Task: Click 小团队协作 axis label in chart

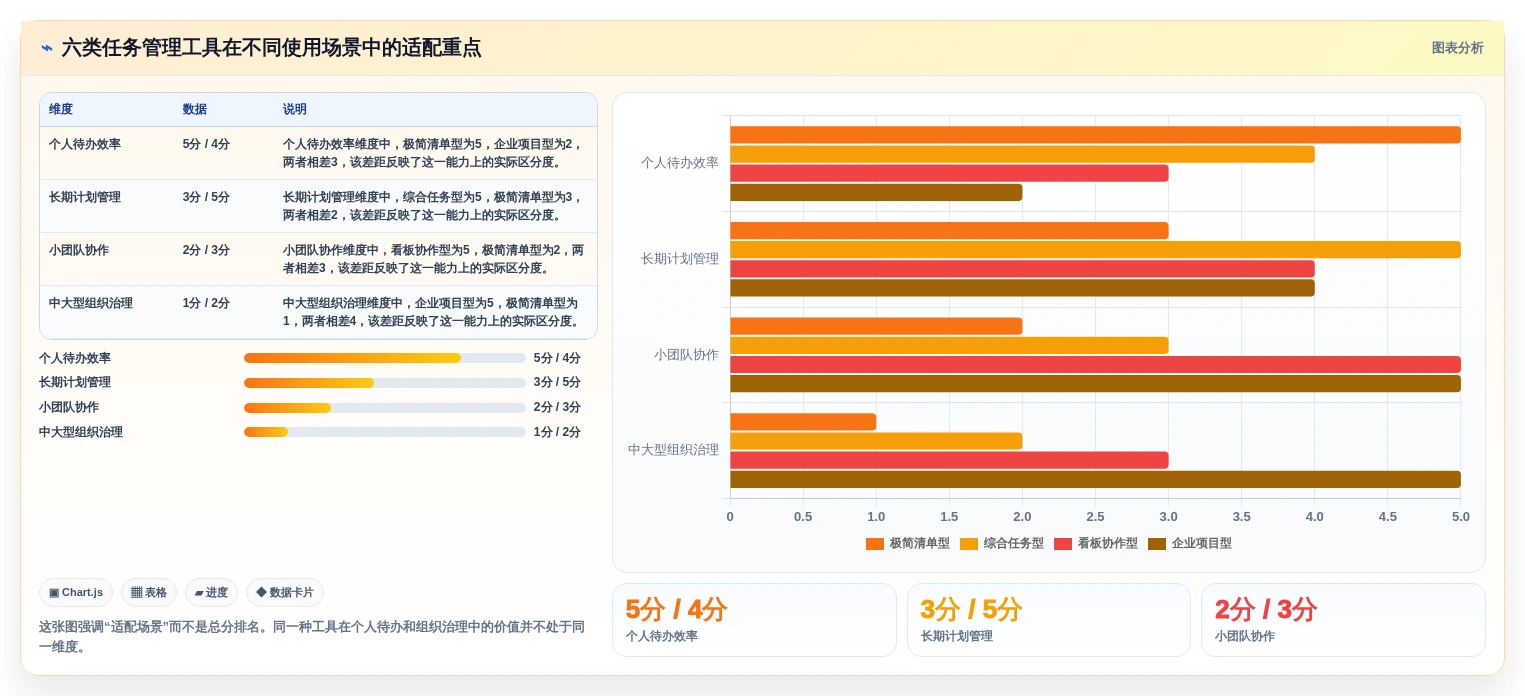Action: [686, 355]
